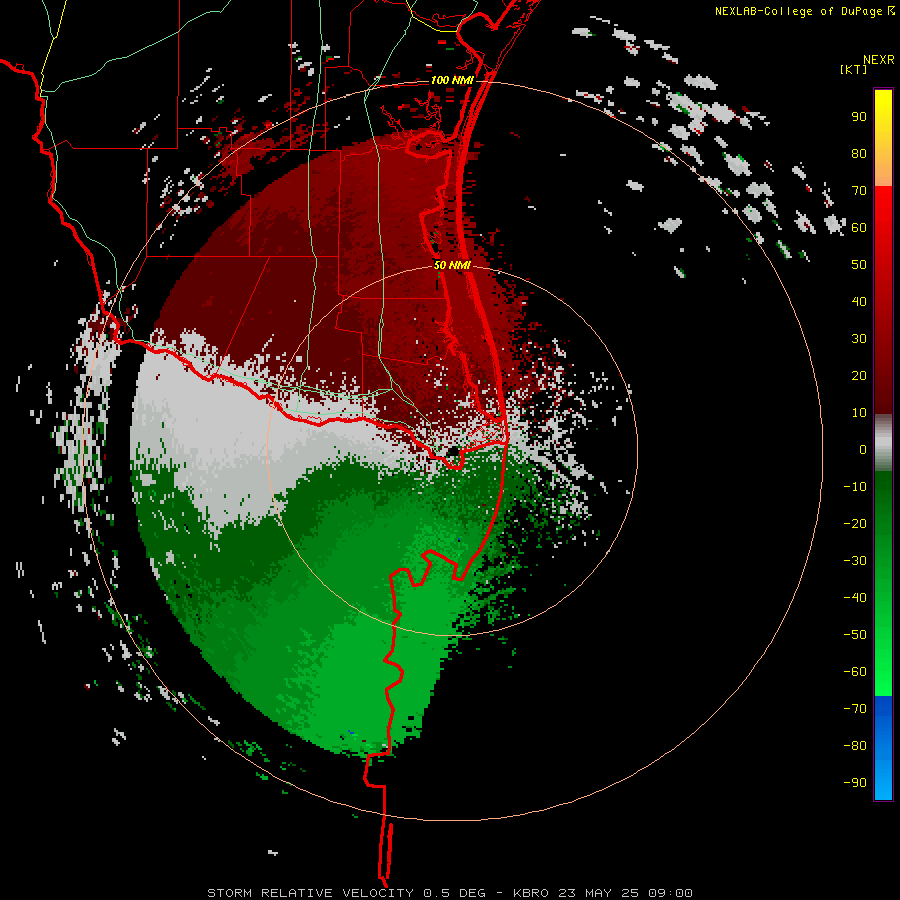
Task: Click the 30 value on velocity scale
Action: (x=859, y=339)
